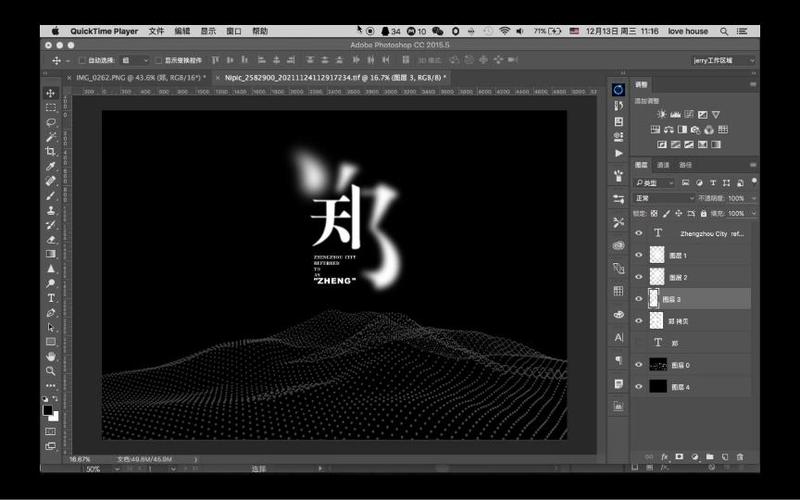Select the Magic Wand tool
Viewport: 800px width, 500px height.
pos(51,137)
